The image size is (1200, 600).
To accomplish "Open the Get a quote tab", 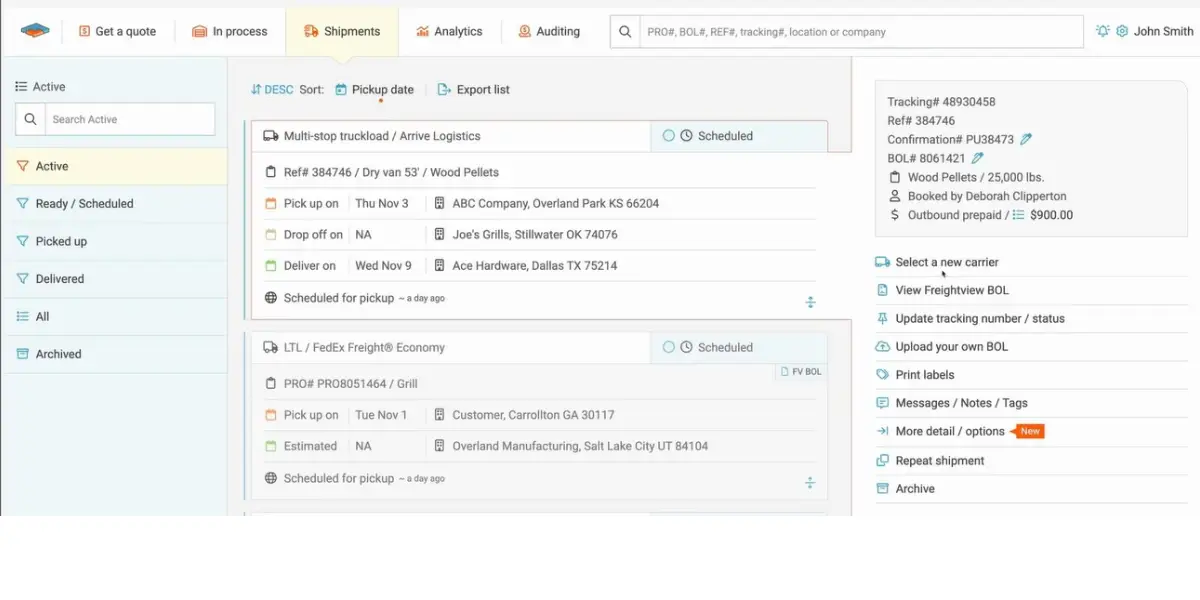I will click(x=117, y=32).
